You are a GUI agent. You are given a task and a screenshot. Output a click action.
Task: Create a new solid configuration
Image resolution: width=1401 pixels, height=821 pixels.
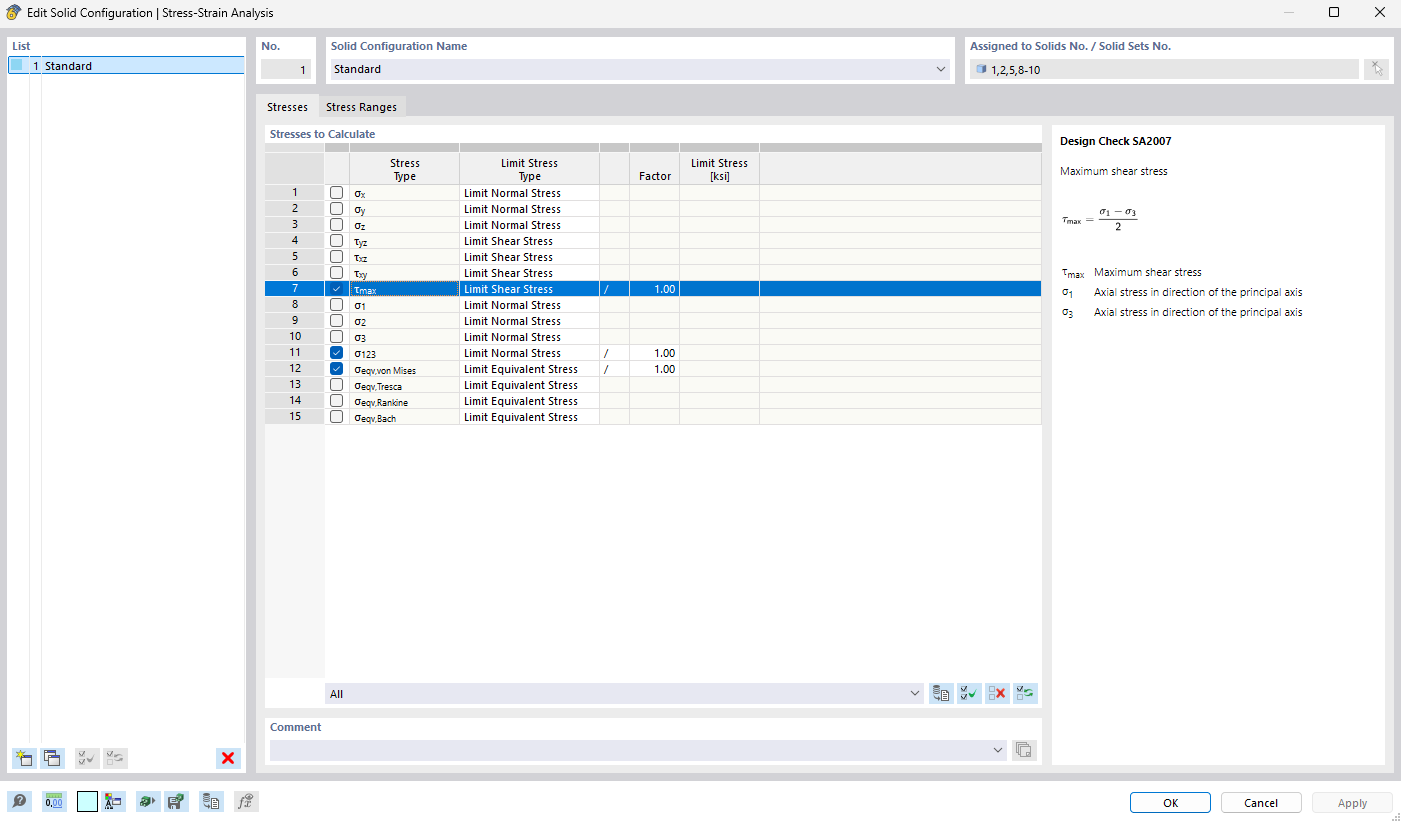point(24,758)
